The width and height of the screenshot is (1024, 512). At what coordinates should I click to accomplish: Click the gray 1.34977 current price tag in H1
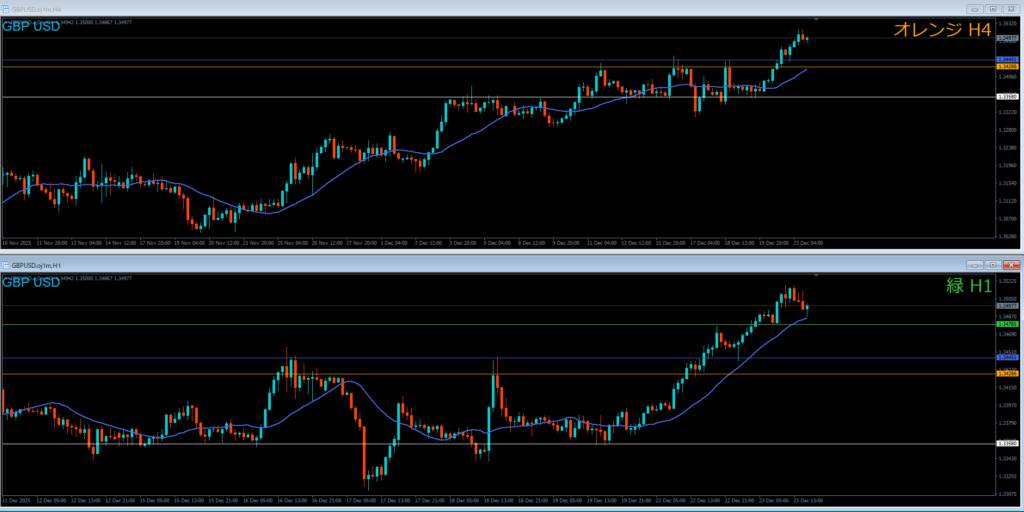click(1008, 306)
